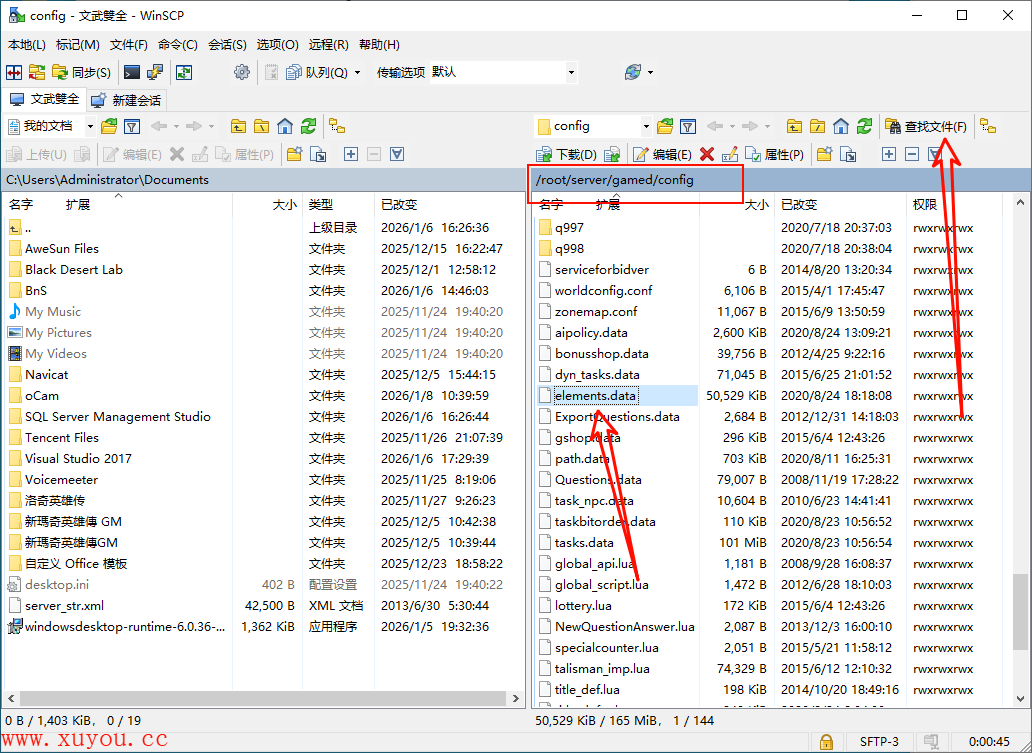Image resolution: width=1032 pixels, height=753 pixels.
Task: Click the preferences gear icon
Action: click(x=241, y=72)
